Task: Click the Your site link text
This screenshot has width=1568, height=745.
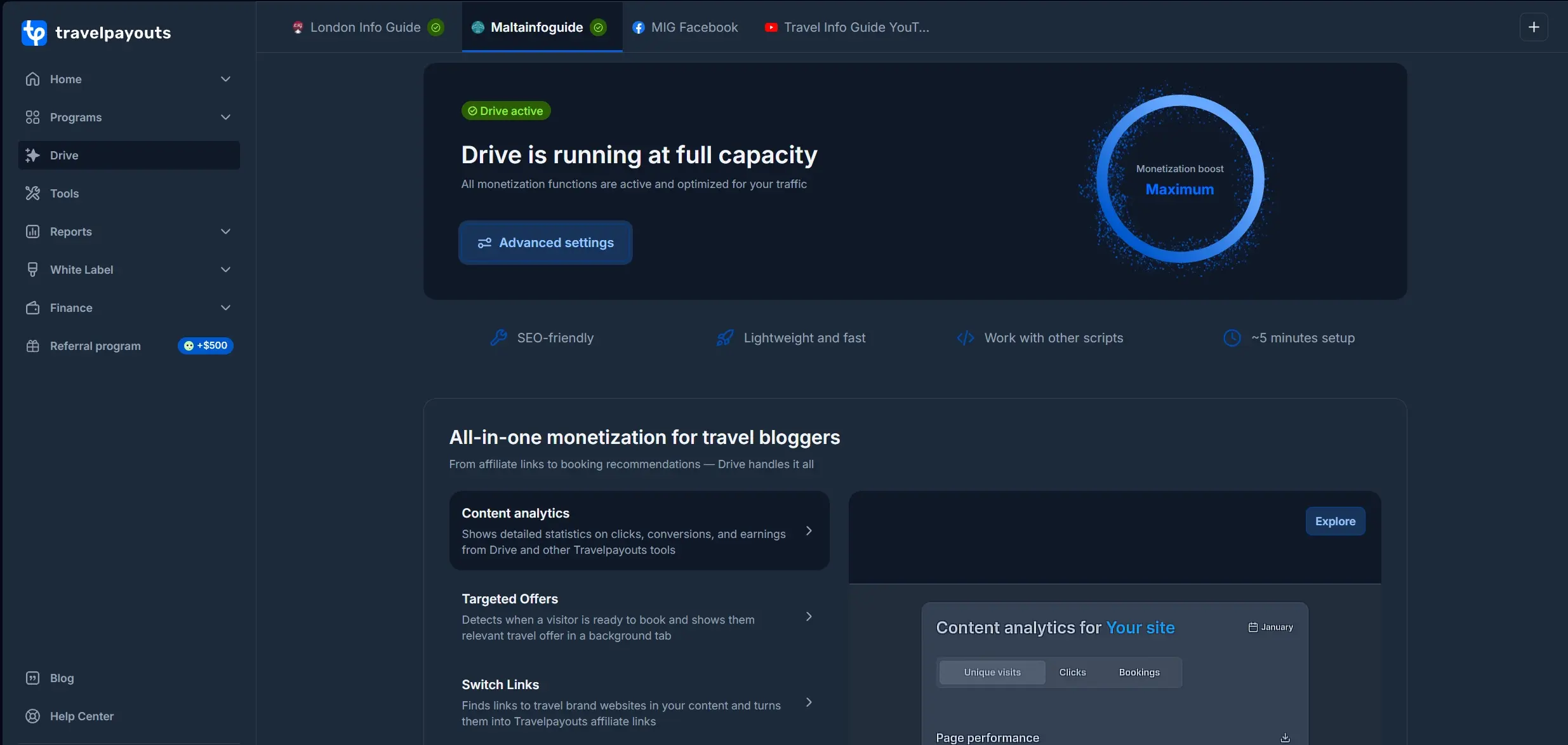Action: (1140, 628)
